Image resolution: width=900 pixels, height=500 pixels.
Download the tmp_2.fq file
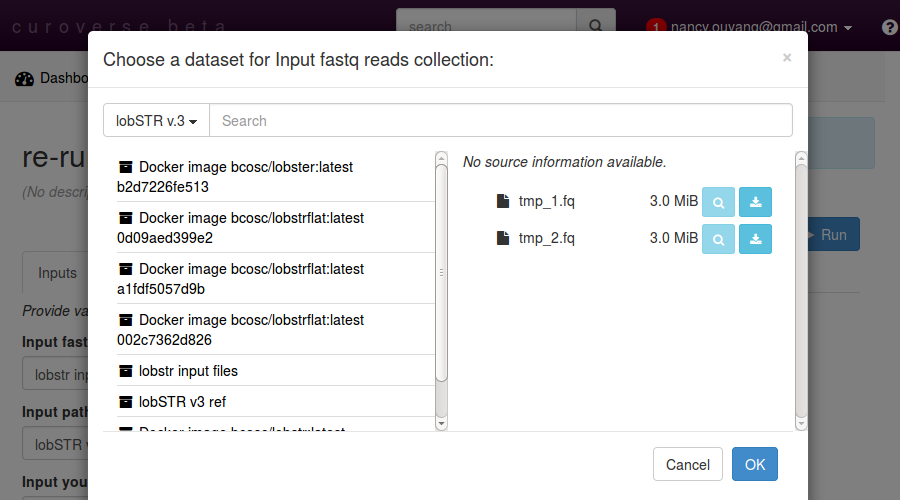pos(755,239)
